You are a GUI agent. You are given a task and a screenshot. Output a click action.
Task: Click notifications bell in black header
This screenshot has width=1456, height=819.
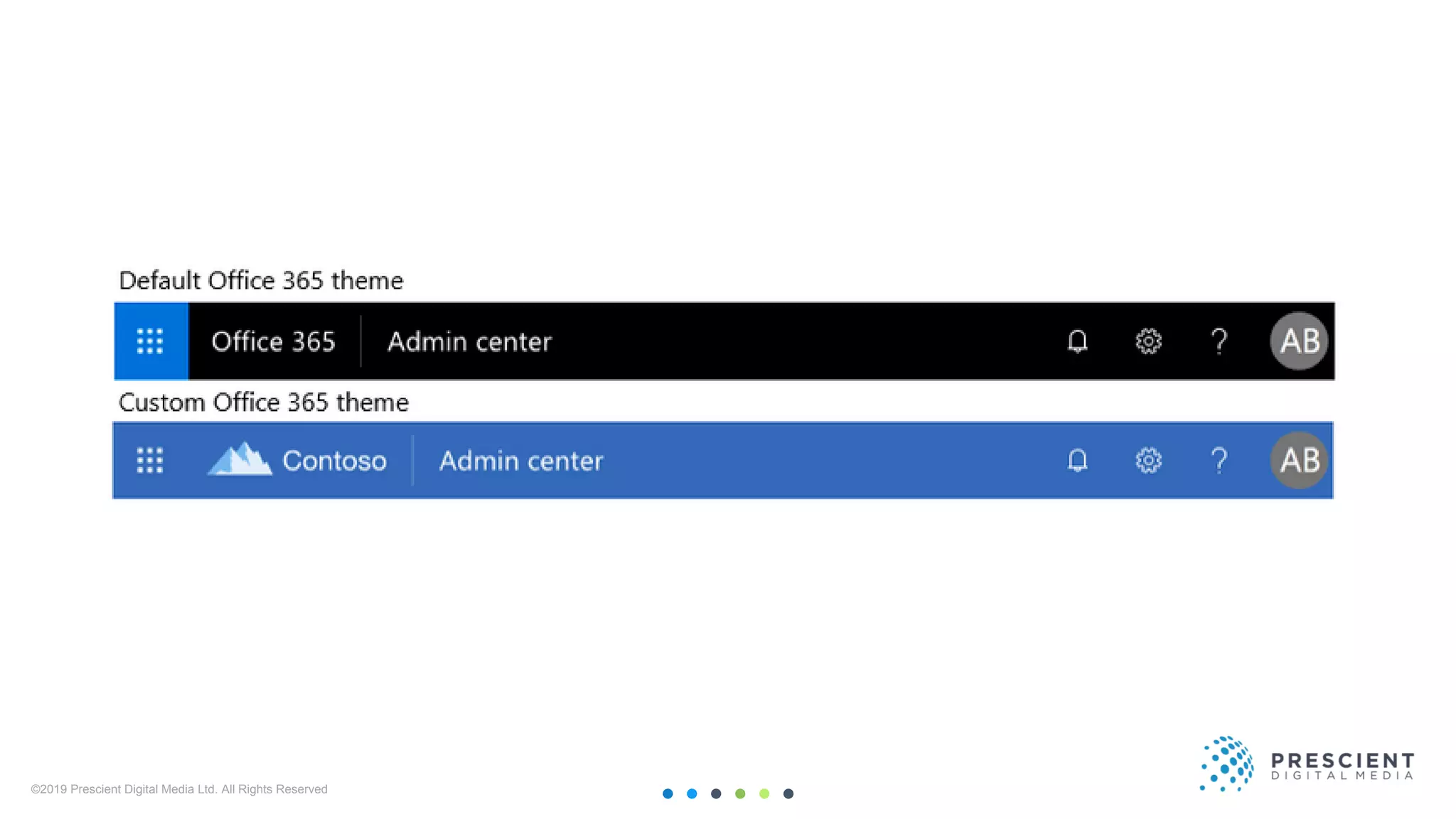point(1078,341)
